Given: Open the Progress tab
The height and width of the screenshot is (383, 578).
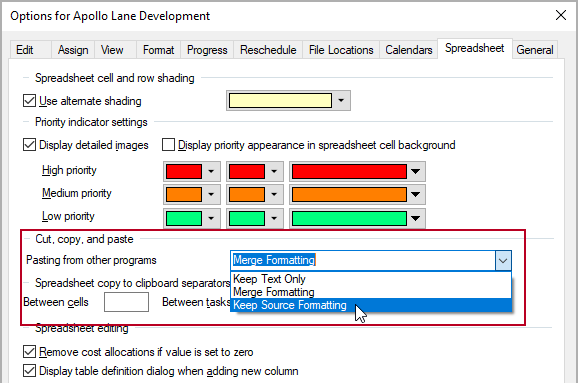Looking at the screenshot, I should coord(207,50).
